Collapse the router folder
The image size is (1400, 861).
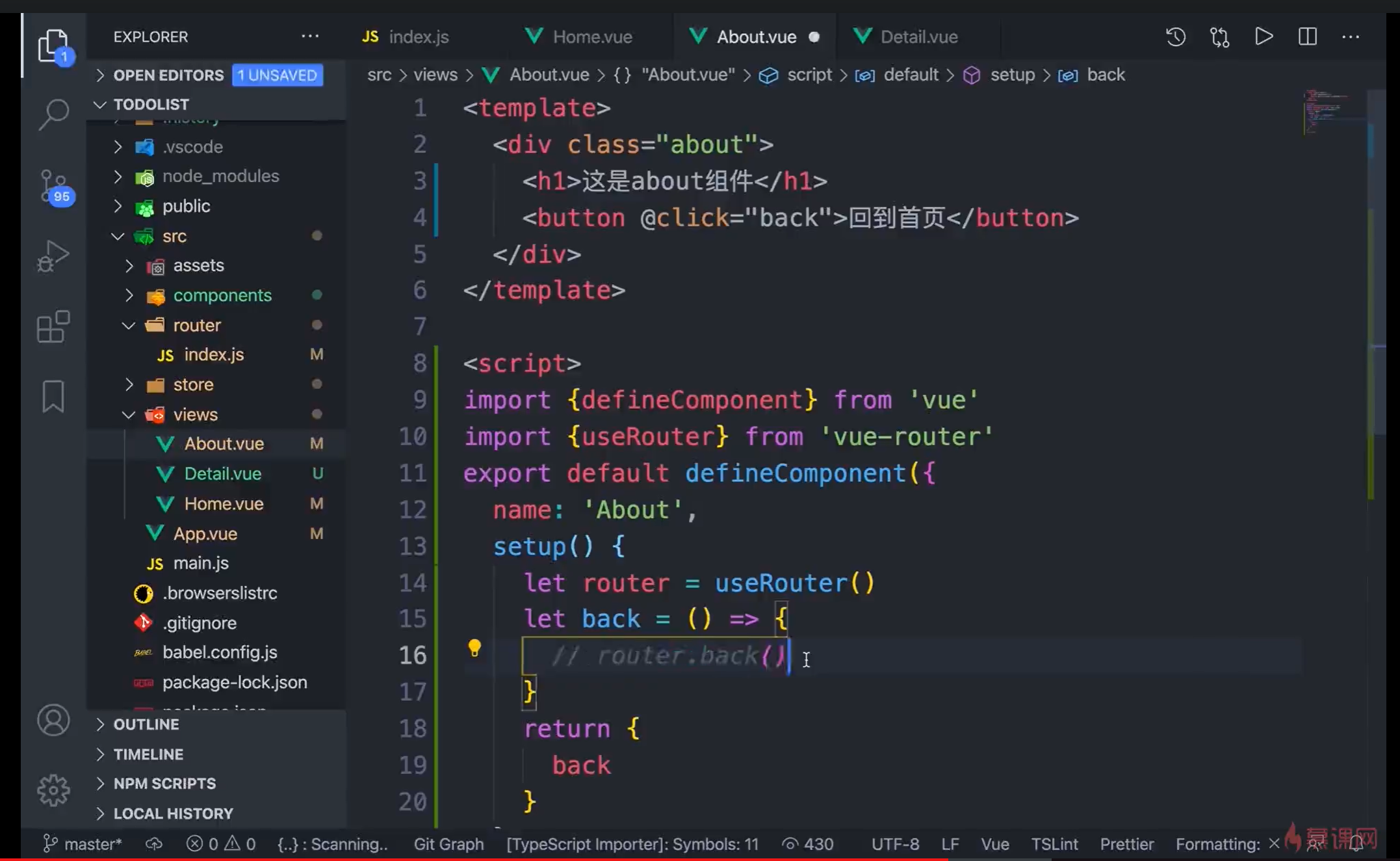(196, 325)
